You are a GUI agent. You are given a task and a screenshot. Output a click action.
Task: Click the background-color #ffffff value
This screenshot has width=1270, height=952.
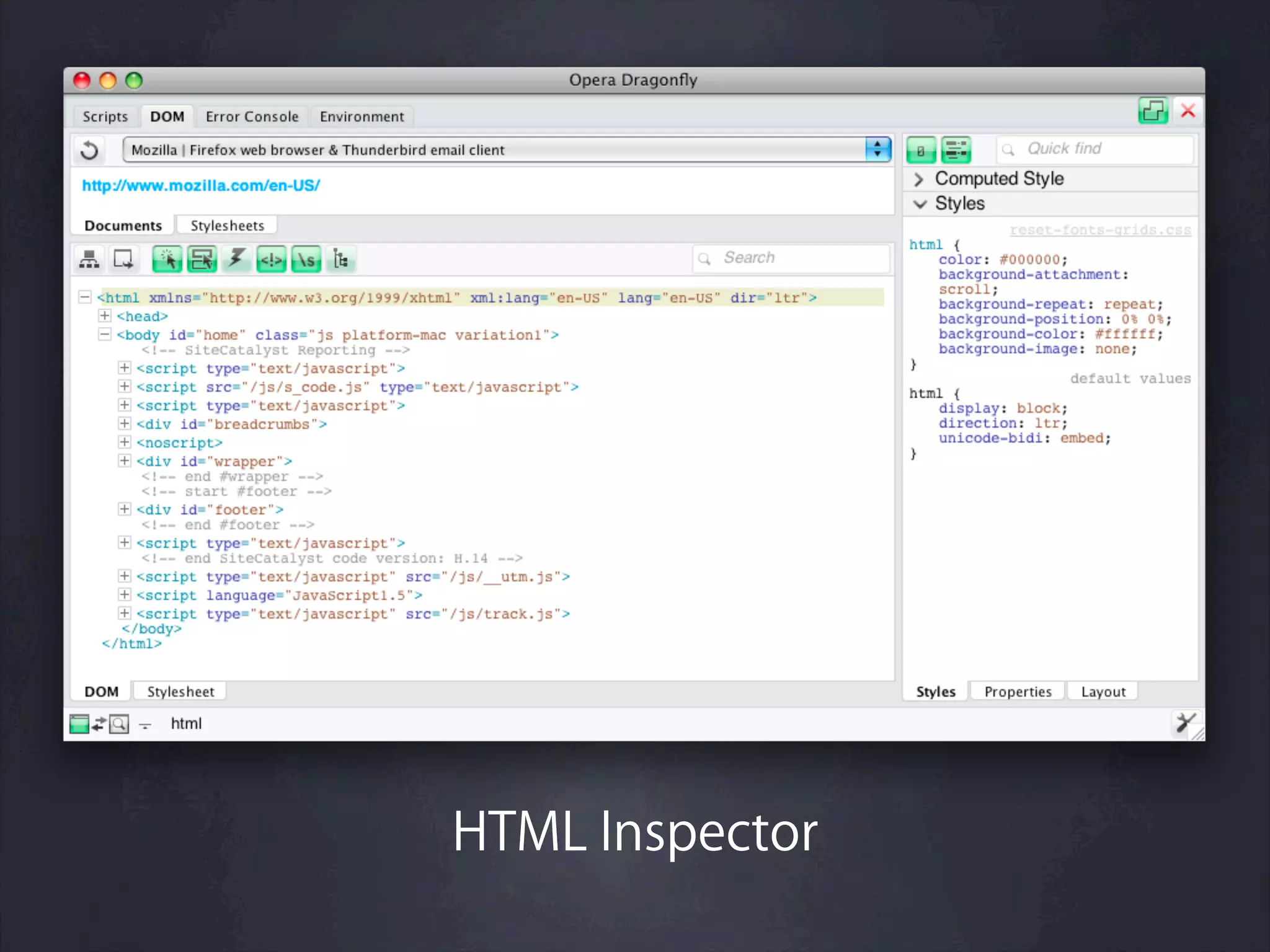(1125, 334)
